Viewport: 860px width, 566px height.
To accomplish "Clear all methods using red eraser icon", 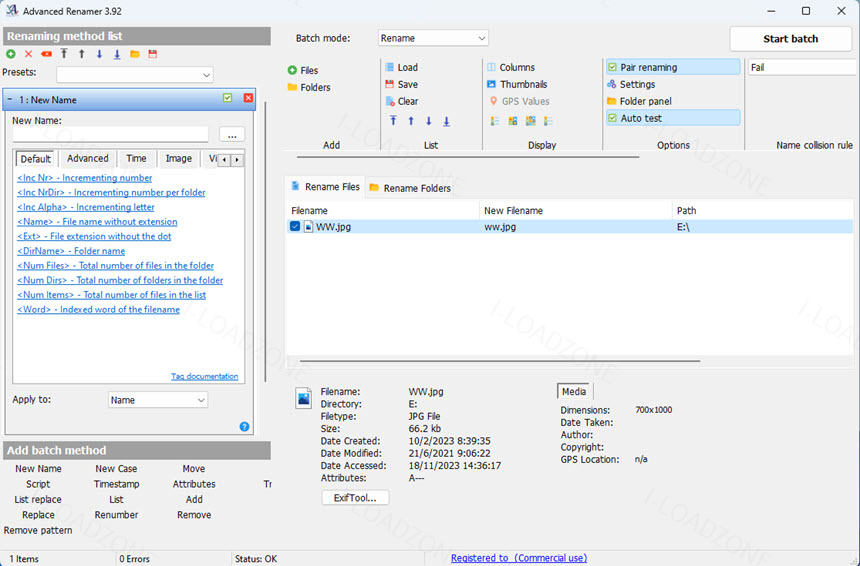I will coord(47,54).
